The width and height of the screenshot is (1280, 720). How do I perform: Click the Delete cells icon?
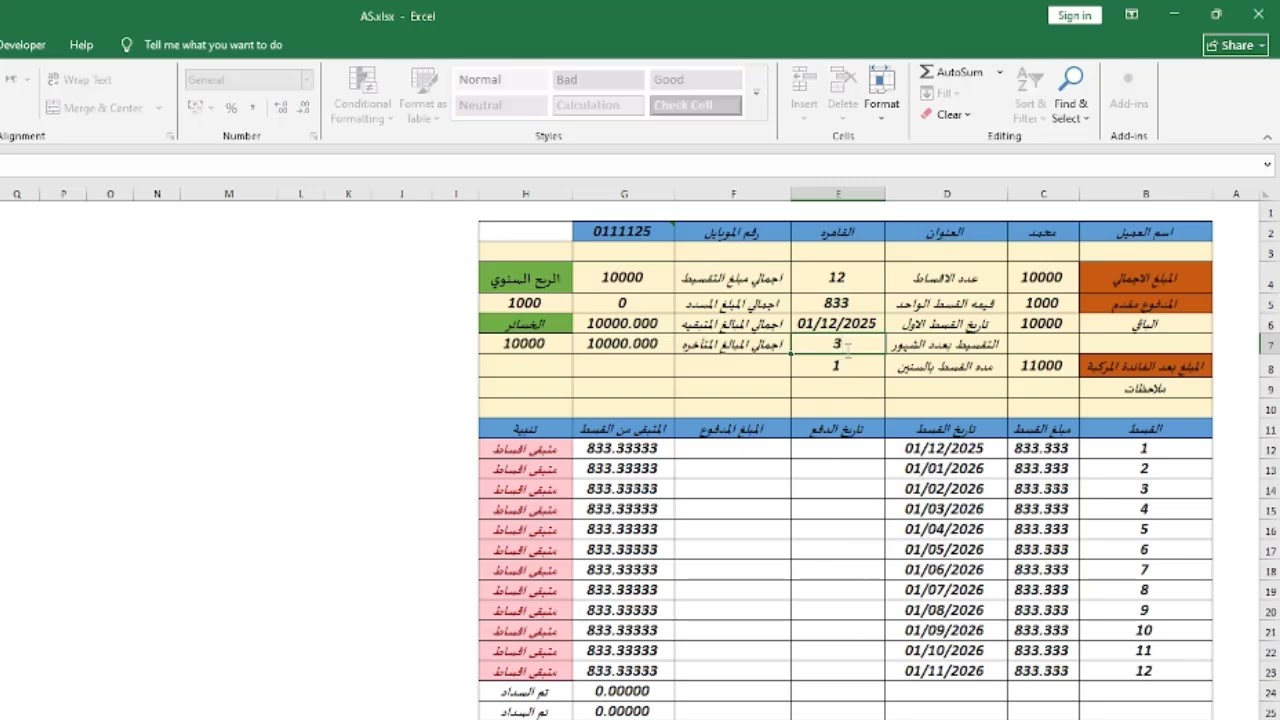point(843,80)
